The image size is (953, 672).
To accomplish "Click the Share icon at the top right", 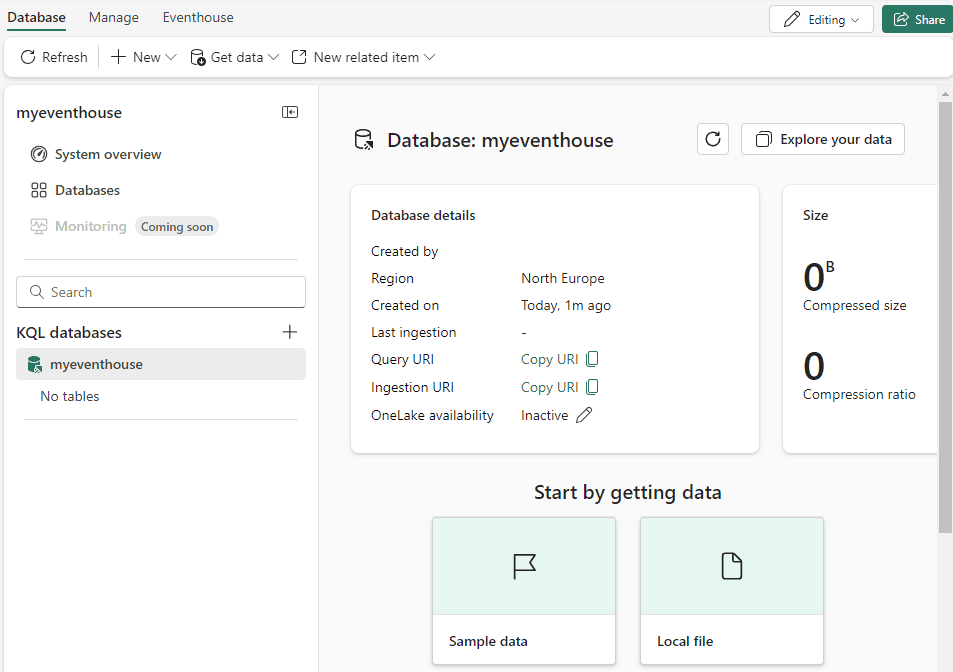I will (x=901, y=19).
